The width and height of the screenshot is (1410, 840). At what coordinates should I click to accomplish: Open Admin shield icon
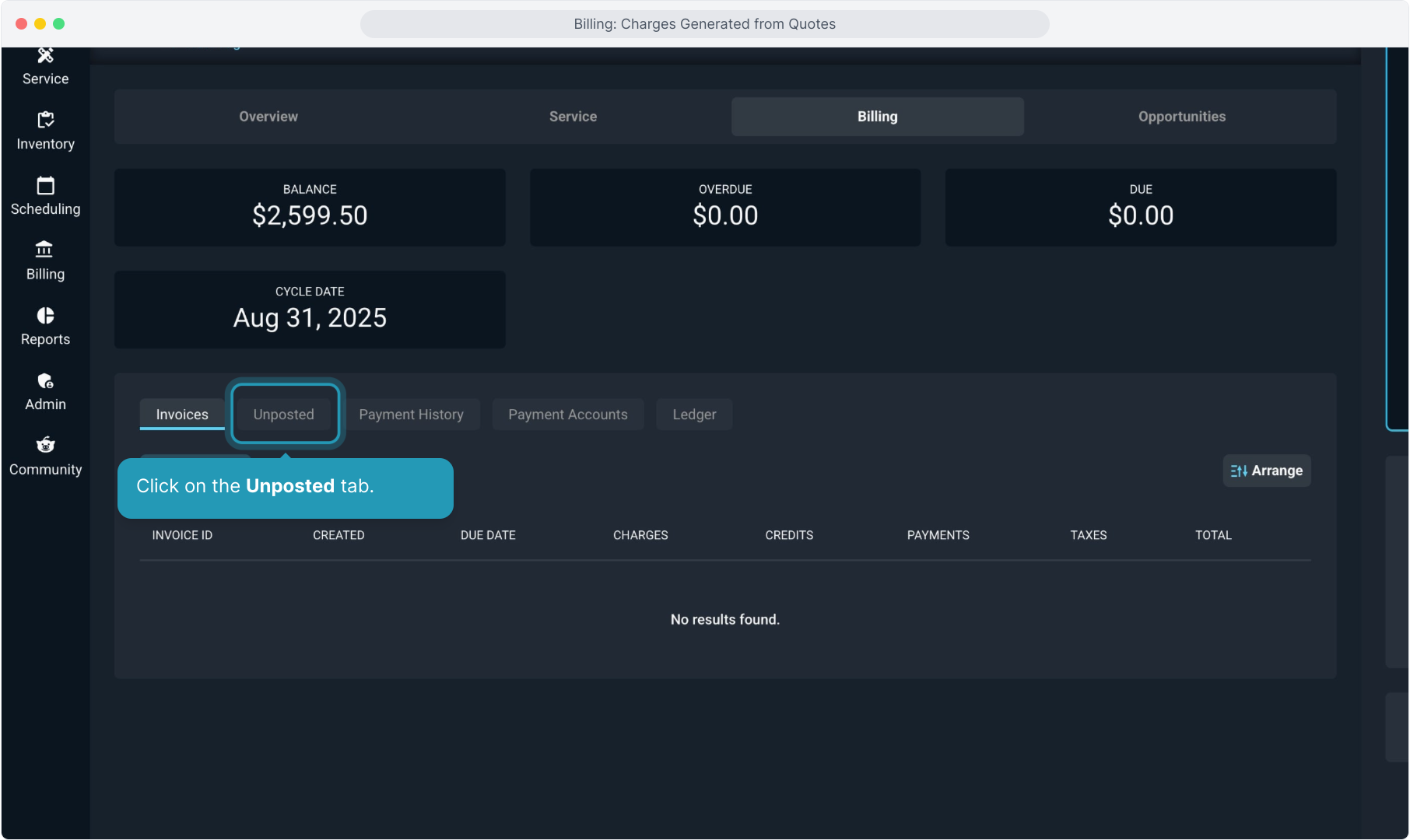pos(45,381)
